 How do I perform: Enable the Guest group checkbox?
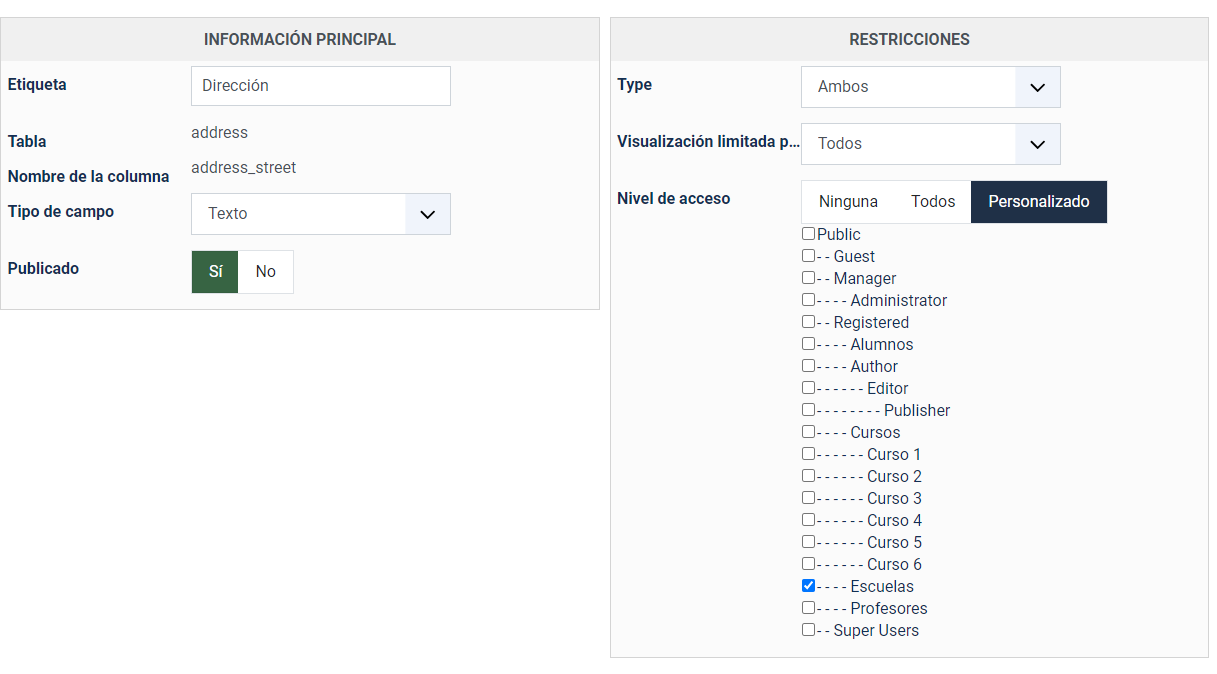(808, 256)
